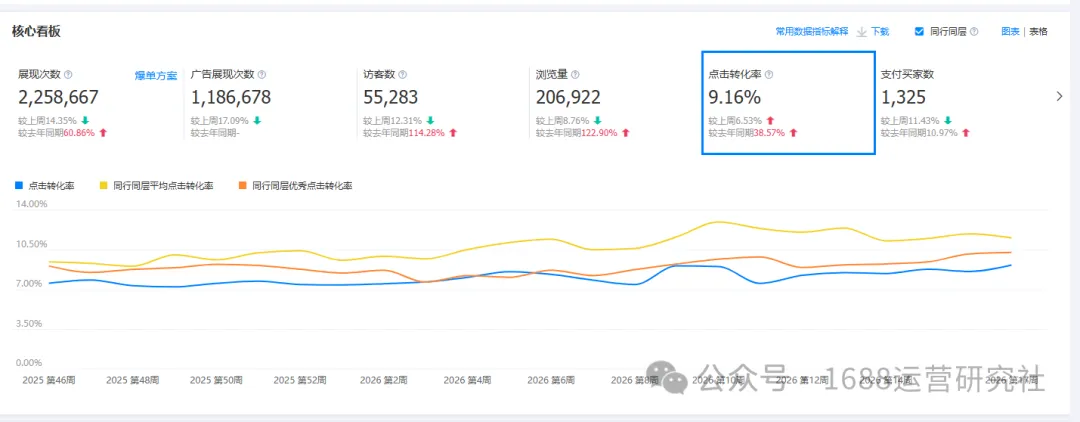Switch to 表格 view

coord(1039,32)
